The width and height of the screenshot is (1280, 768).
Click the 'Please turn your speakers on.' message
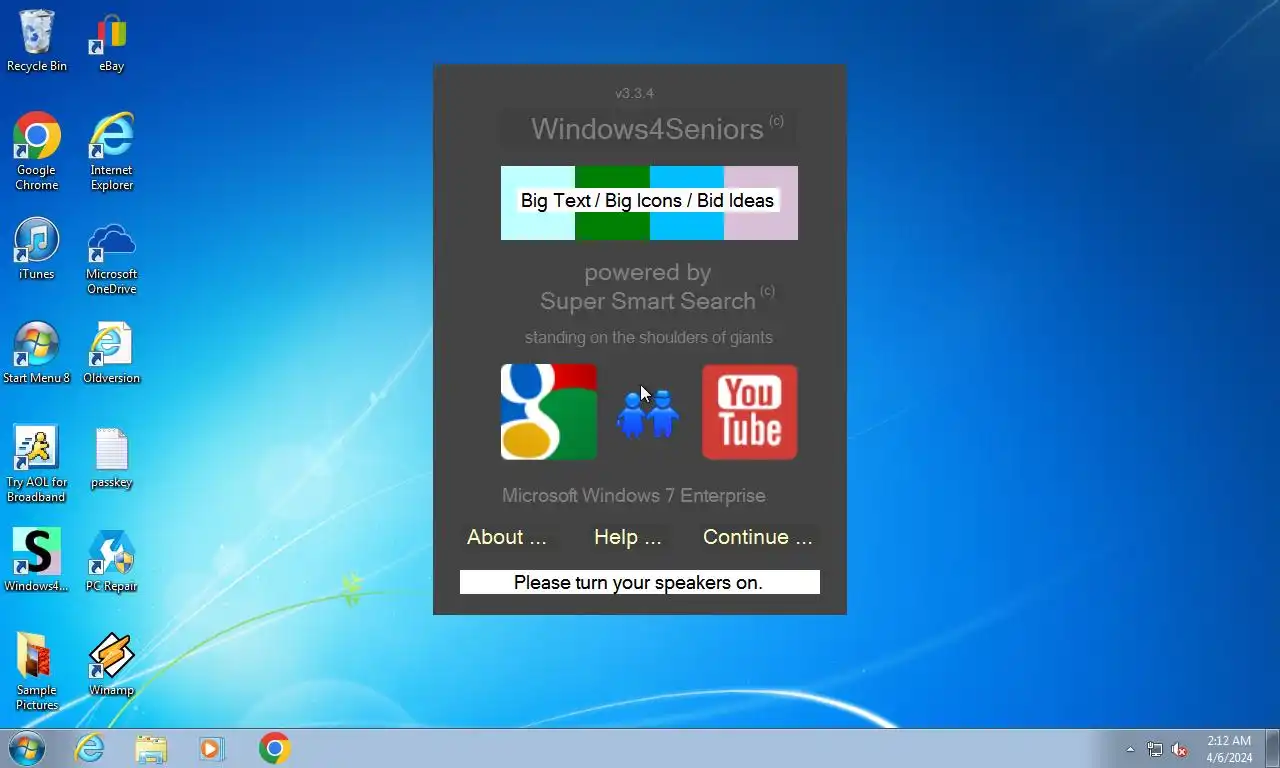tap(640, 582)
